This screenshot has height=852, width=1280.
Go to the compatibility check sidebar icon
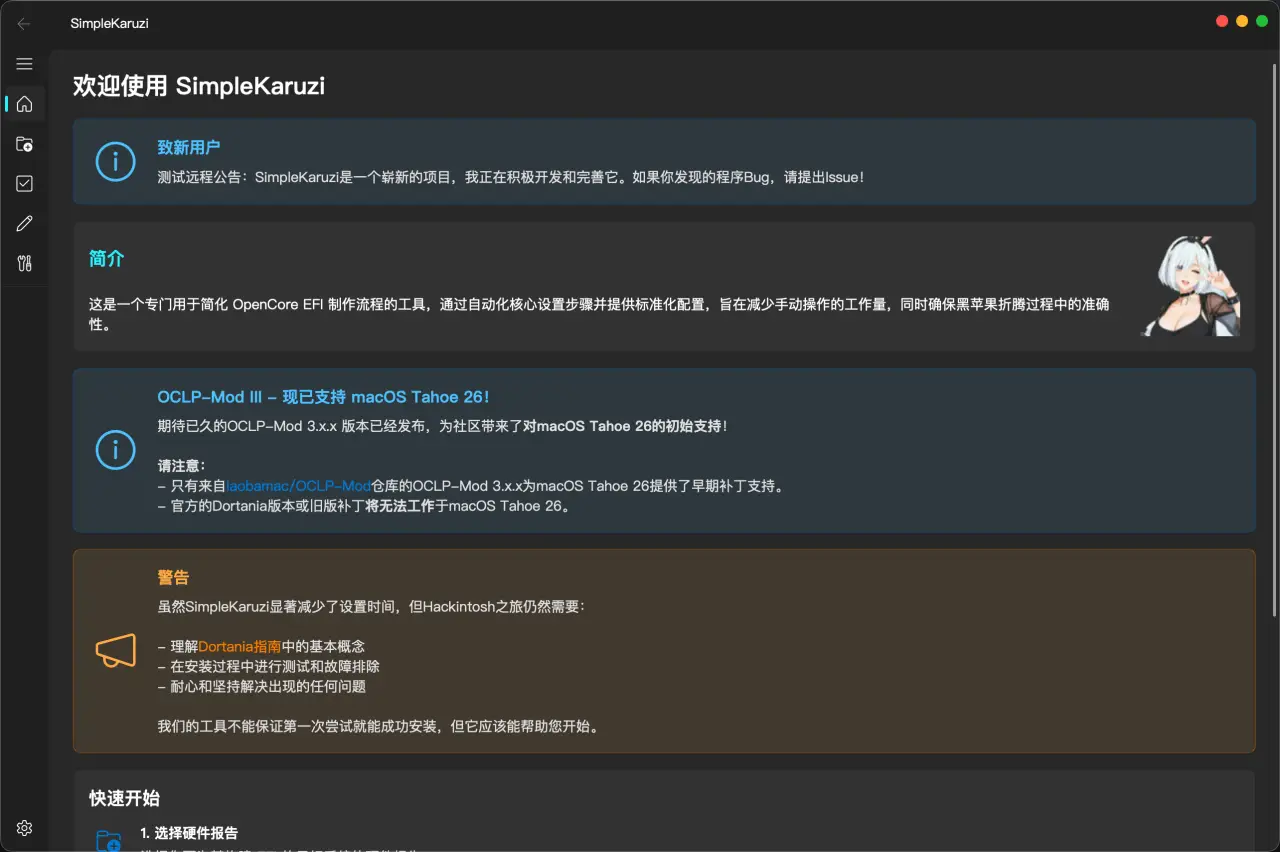[x=24, y=184]
